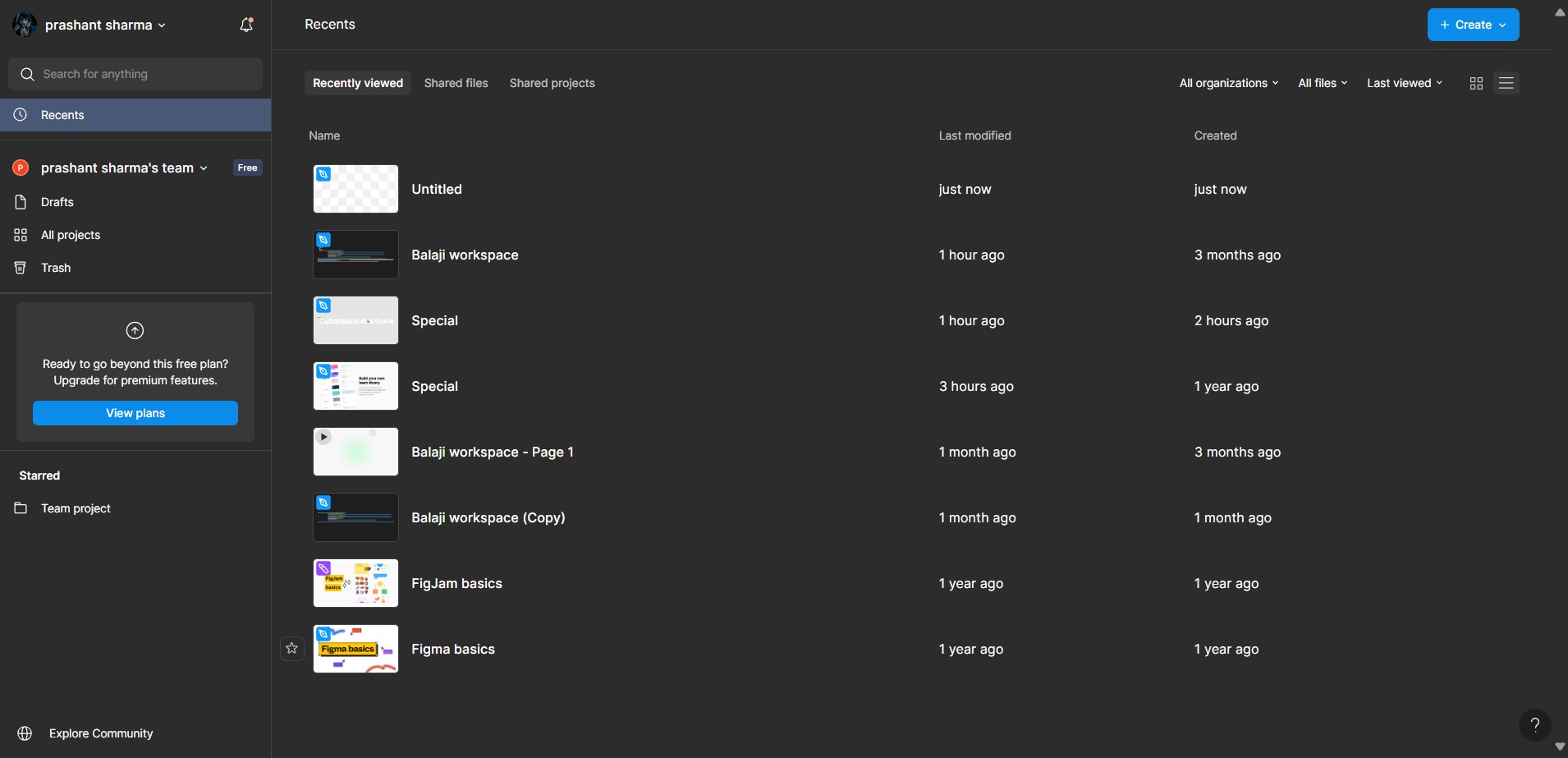Open the All files filter dropdown

[x=1323, y=83]
